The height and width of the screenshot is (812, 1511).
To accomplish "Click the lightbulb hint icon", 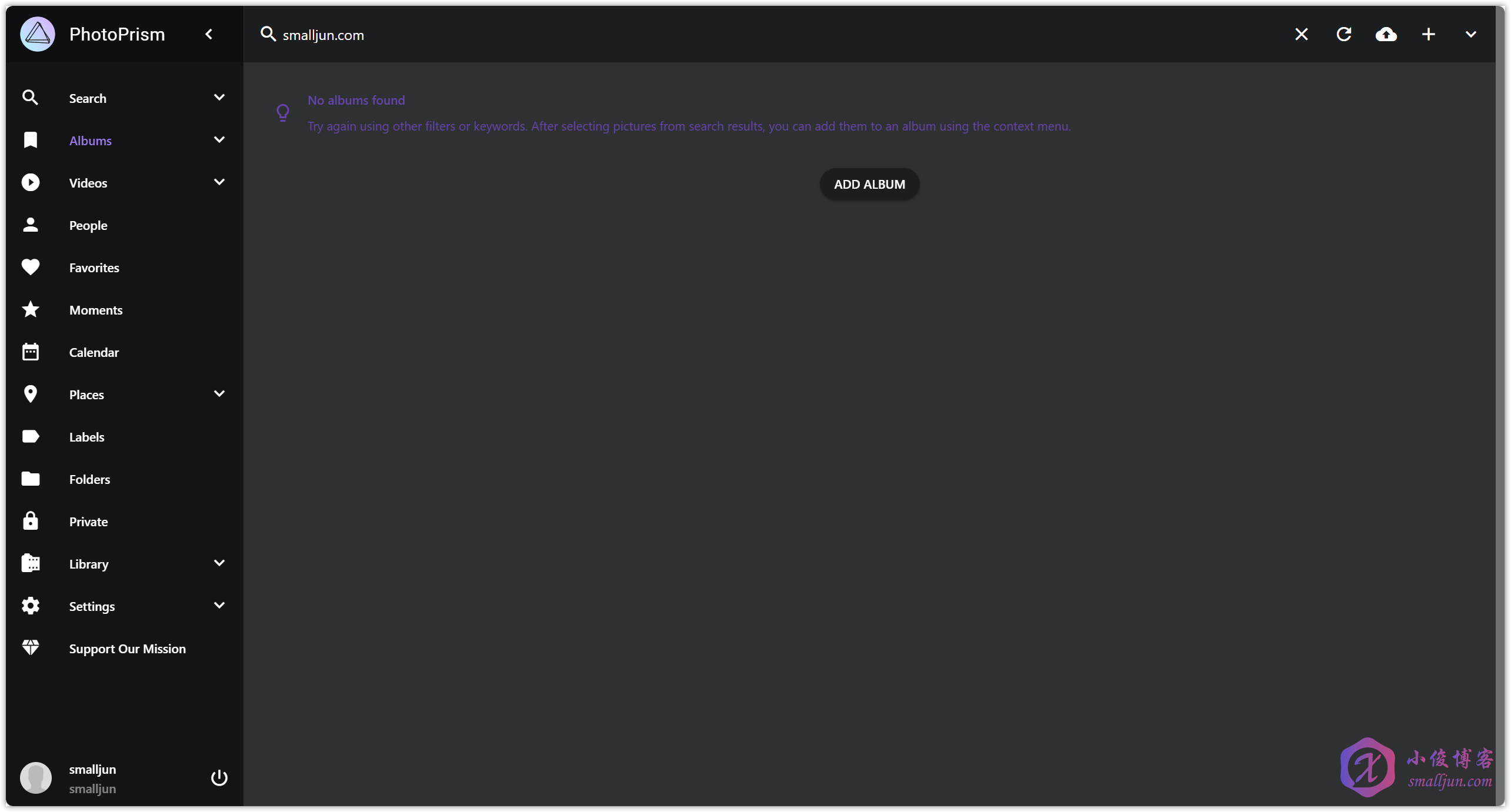I will point(283,112).
